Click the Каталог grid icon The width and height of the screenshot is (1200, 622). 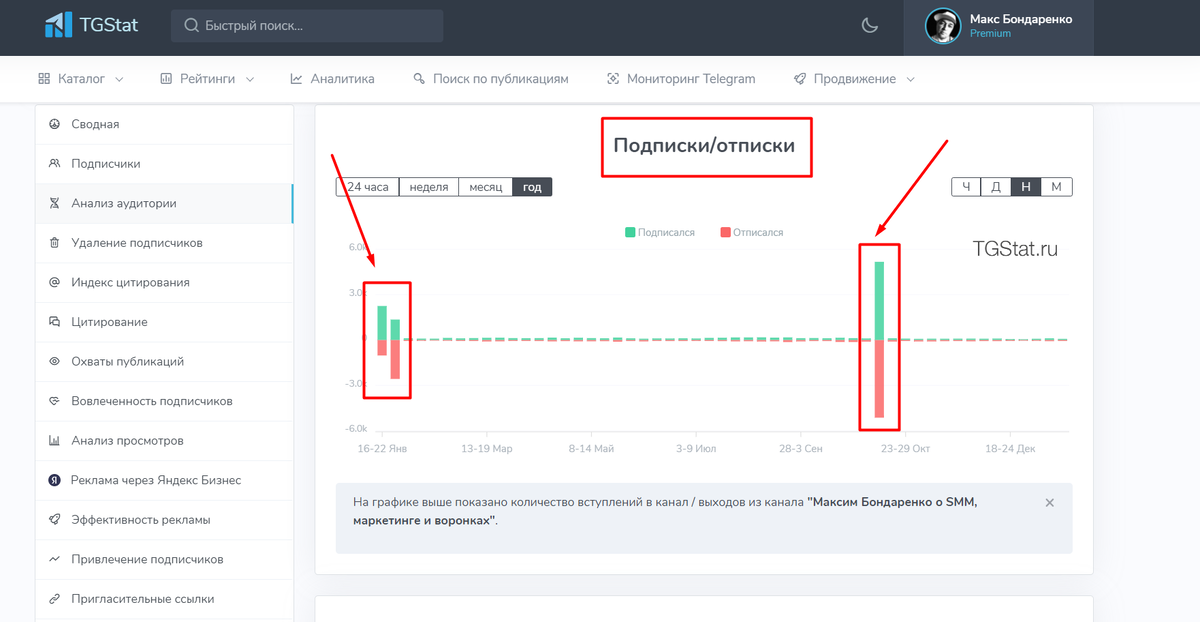[44, 79]
